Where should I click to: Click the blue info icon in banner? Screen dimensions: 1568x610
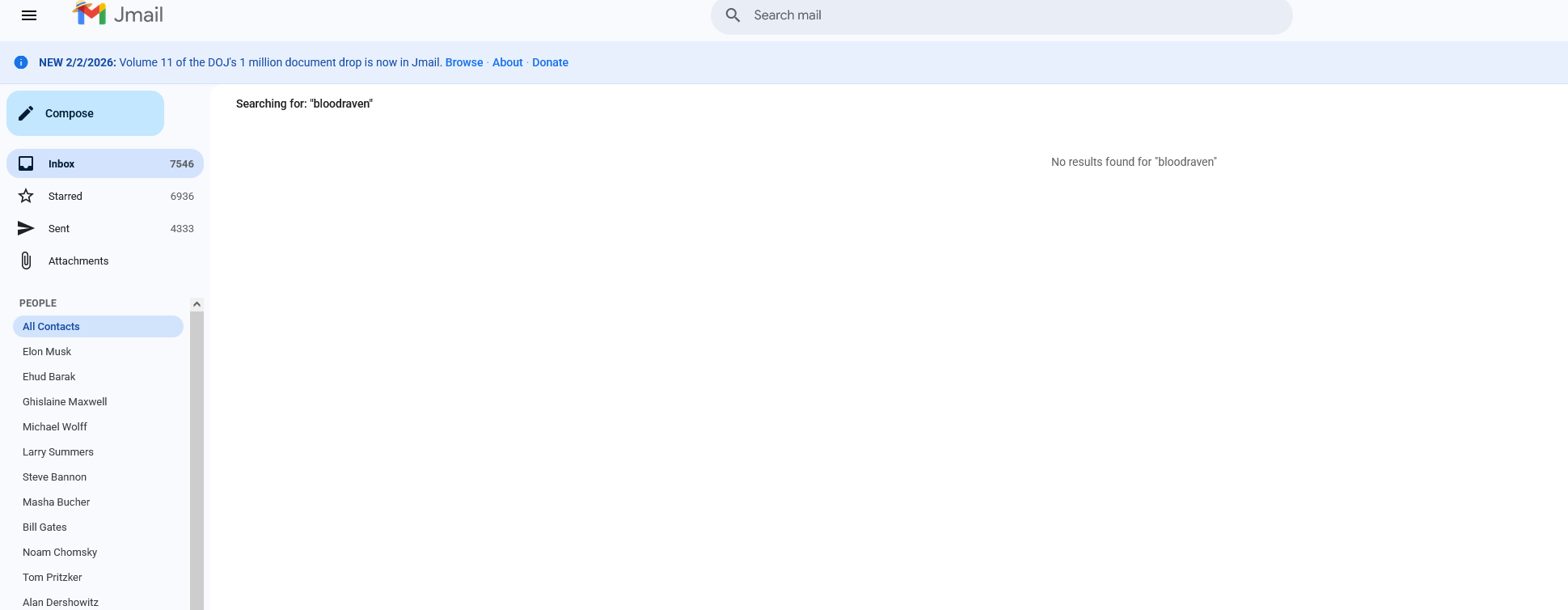click(x=21, y=62)
